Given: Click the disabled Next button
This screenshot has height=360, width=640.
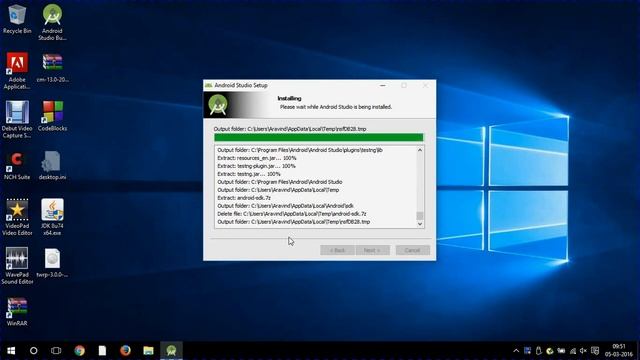Looking at the screenshot, I should (x=372, y=250).
